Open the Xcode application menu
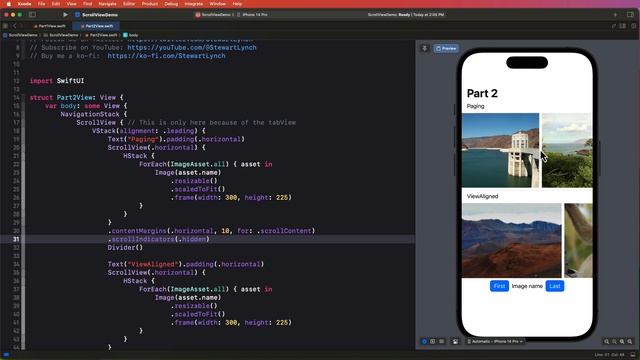The width and height of the screenshot is (640, 360). click(x=24, y=4)
